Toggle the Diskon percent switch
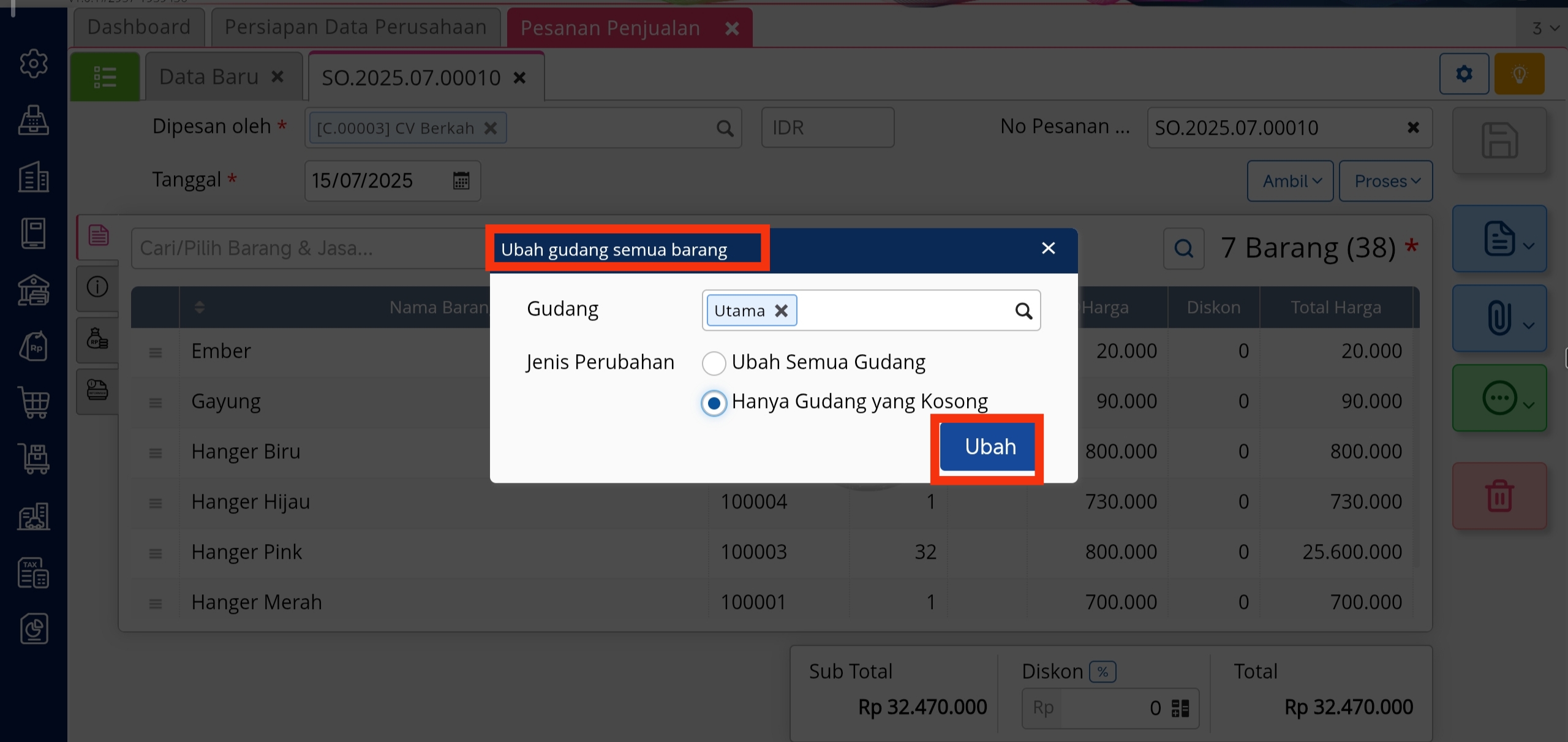This screenshot has height=742, width=1568. coord(1102,672)
